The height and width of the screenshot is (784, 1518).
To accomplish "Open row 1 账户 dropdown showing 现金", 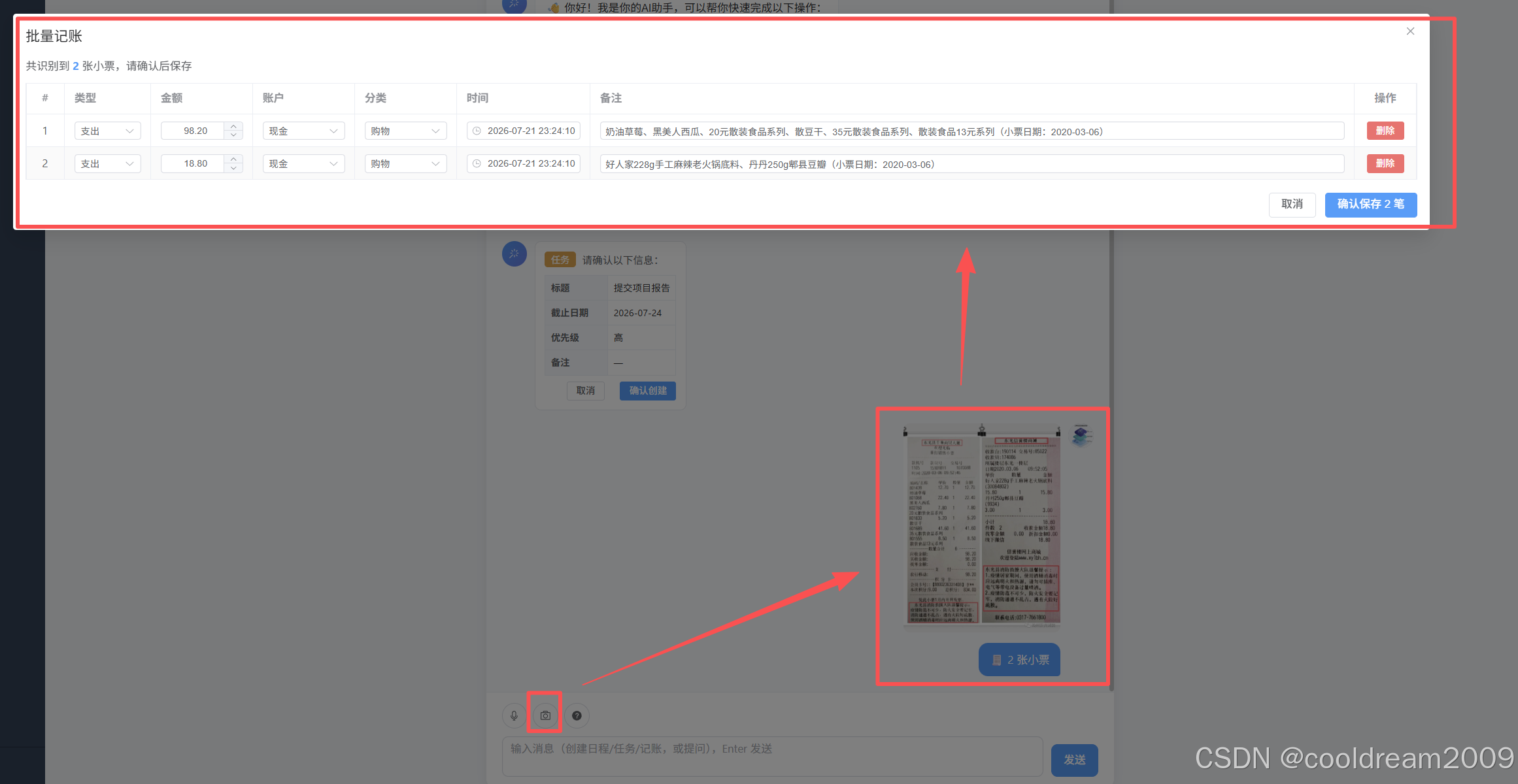I will click(303, 131).
